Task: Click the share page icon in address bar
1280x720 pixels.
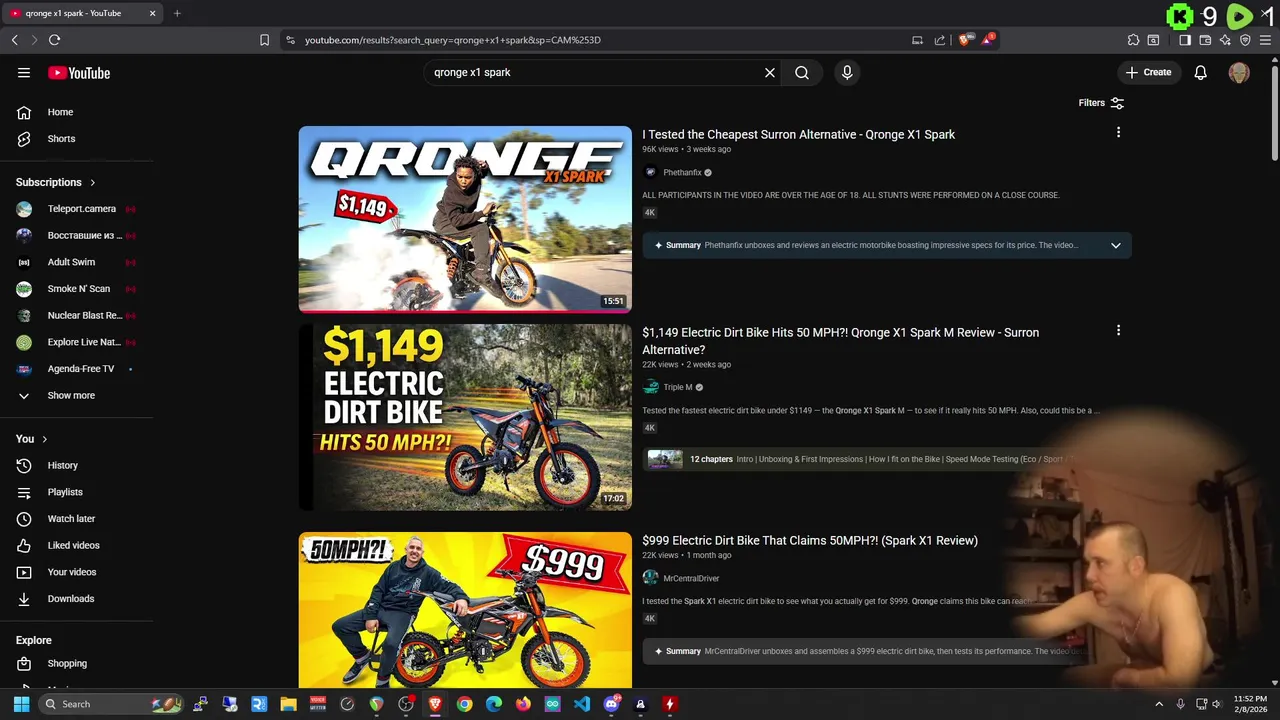Action: coord(940,40)
